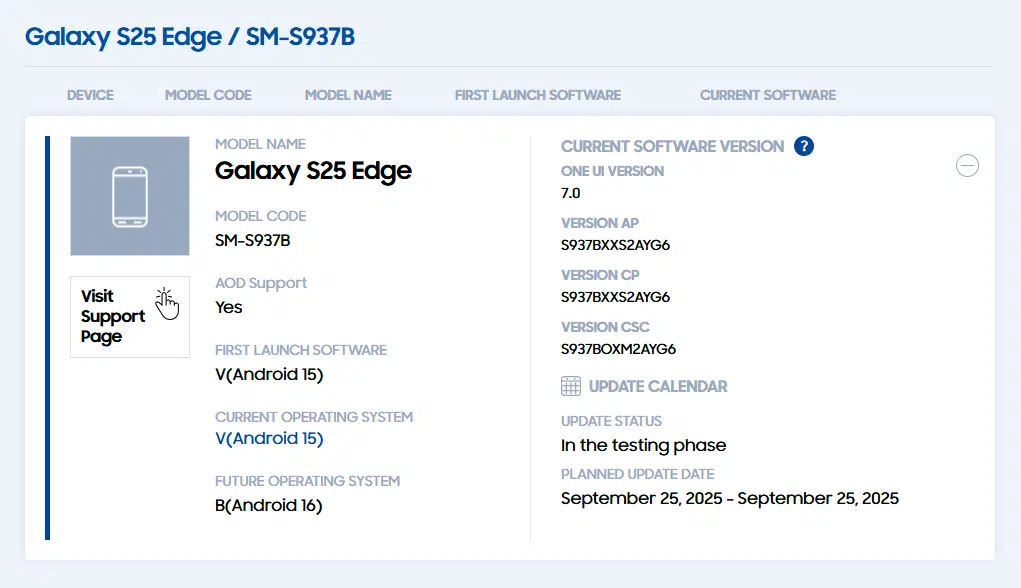Click the SM-S937B value under Model Code
The height and width of the screenshot is (588, 1021).
(x=253, y=240)
